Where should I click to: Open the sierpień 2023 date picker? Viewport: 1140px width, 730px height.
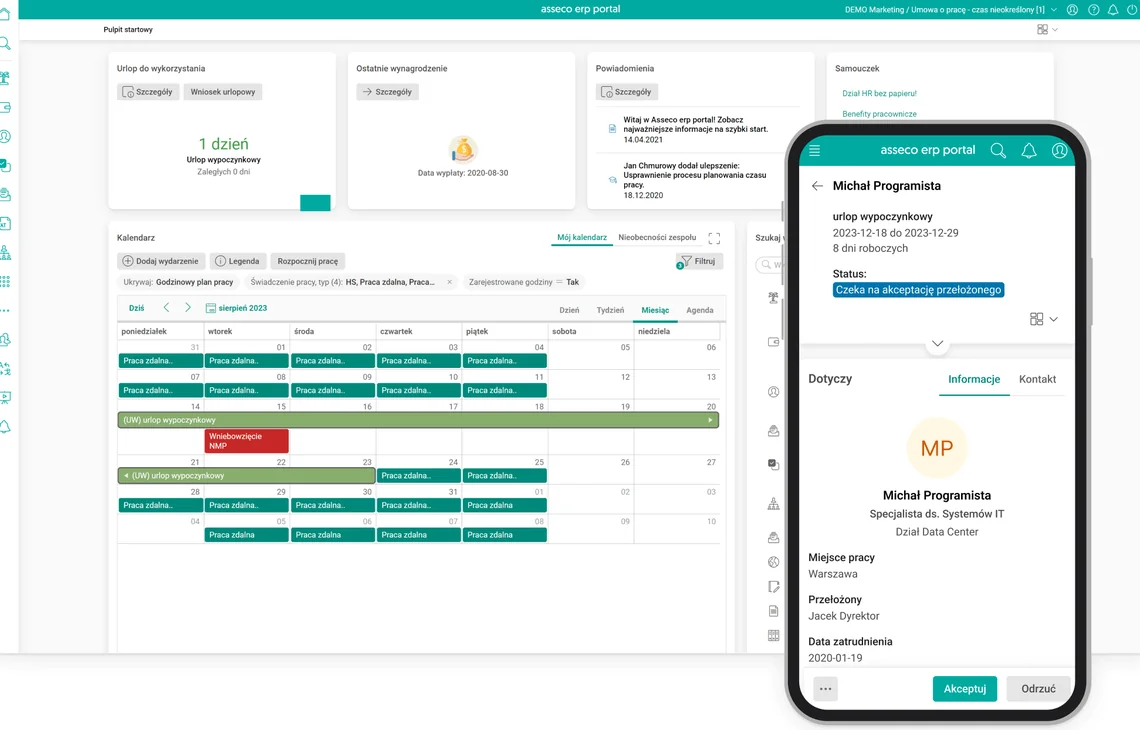(x=236, y=308)
